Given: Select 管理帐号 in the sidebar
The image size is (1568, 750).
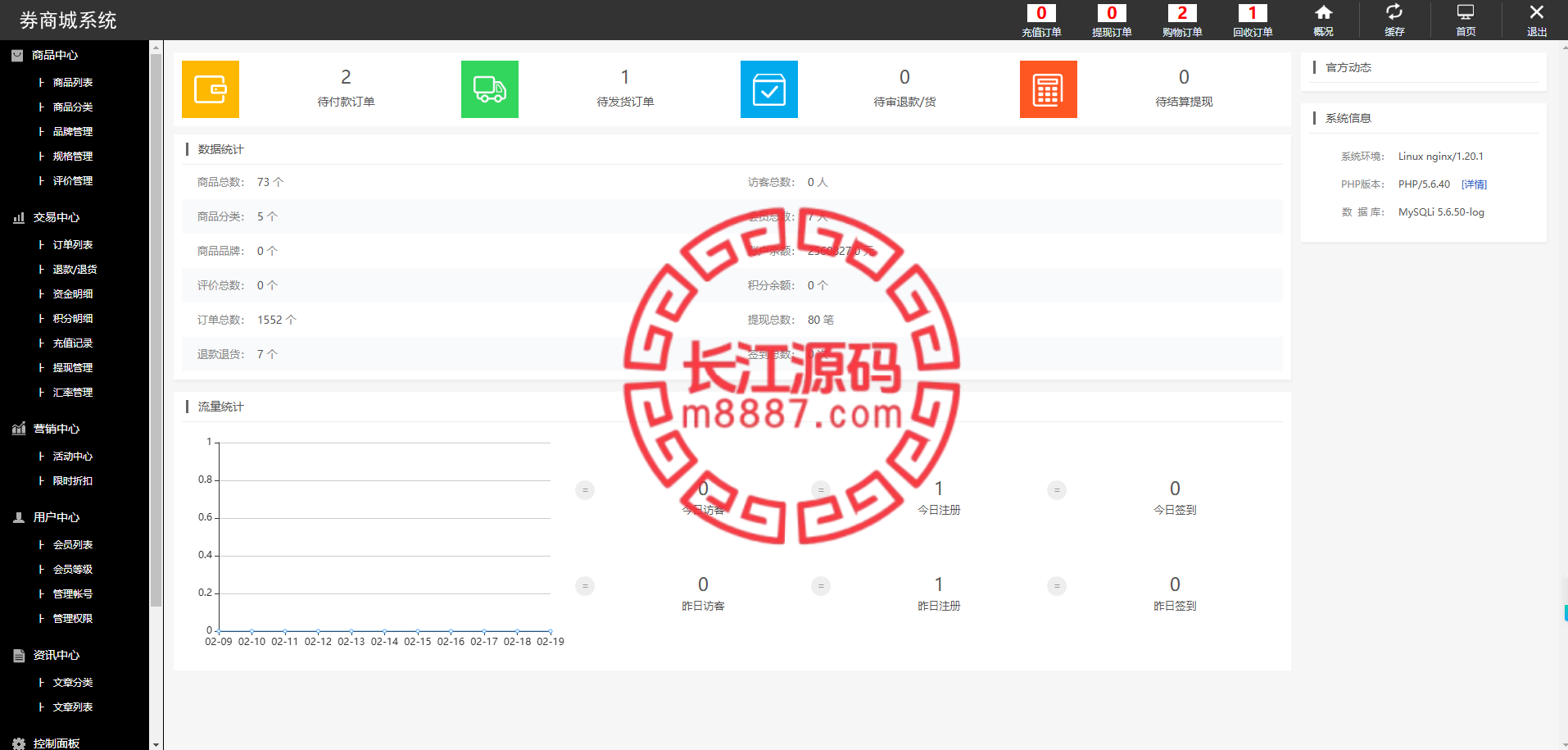Looking at the screenshot, I should [x=73, y=594].
